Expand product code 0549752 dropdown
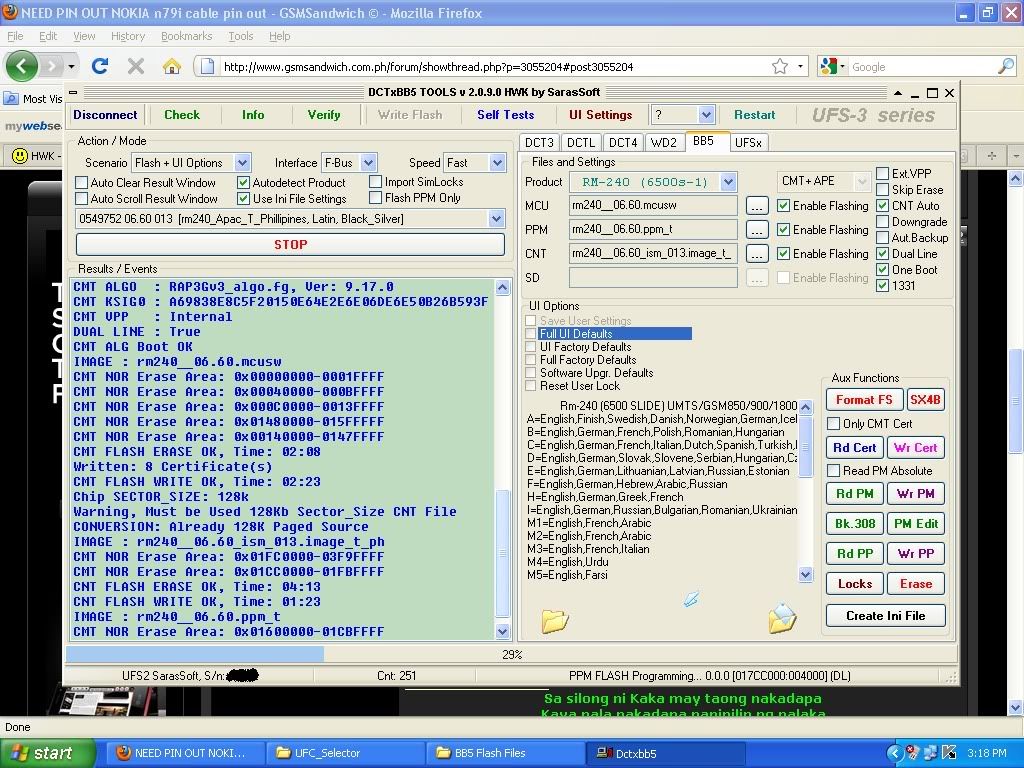Image resolution: width=1024 pixels, height=768 pixels. click(496, 219)
